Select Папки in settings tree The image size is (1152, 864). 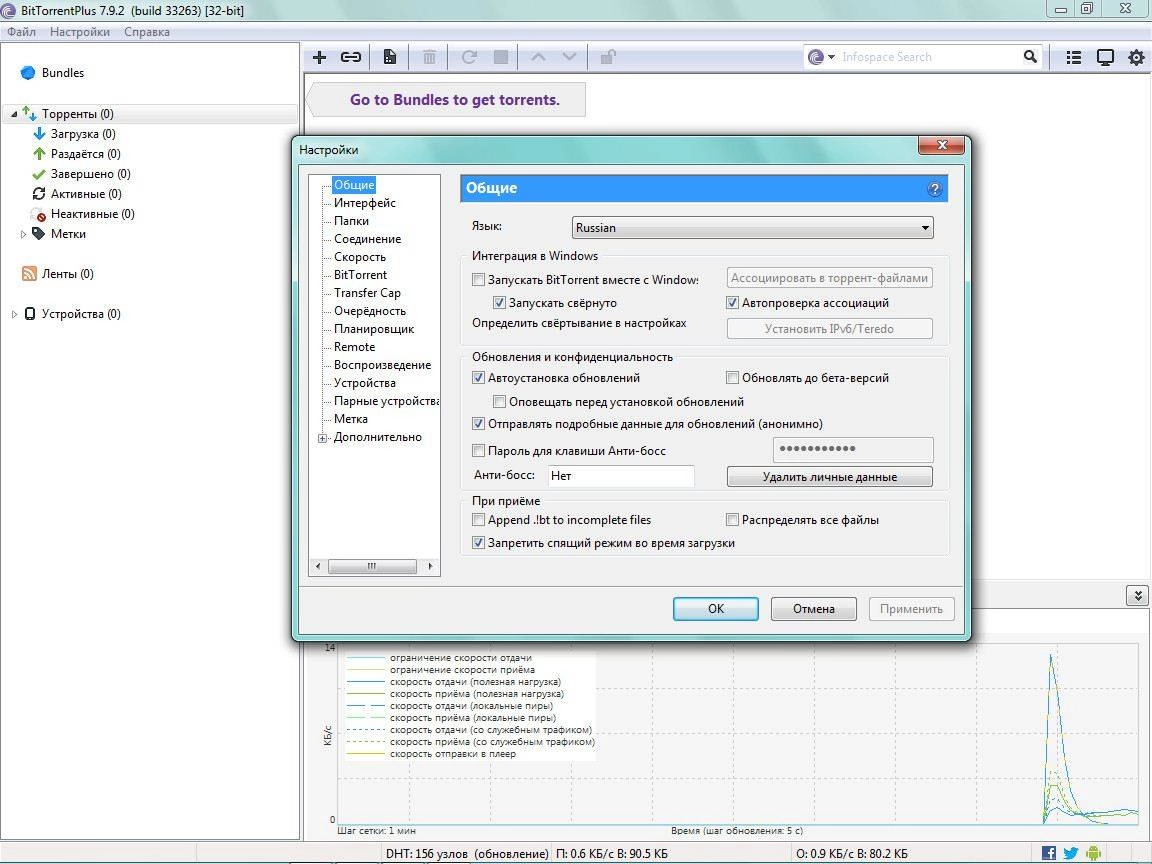[x=351, y=220]
